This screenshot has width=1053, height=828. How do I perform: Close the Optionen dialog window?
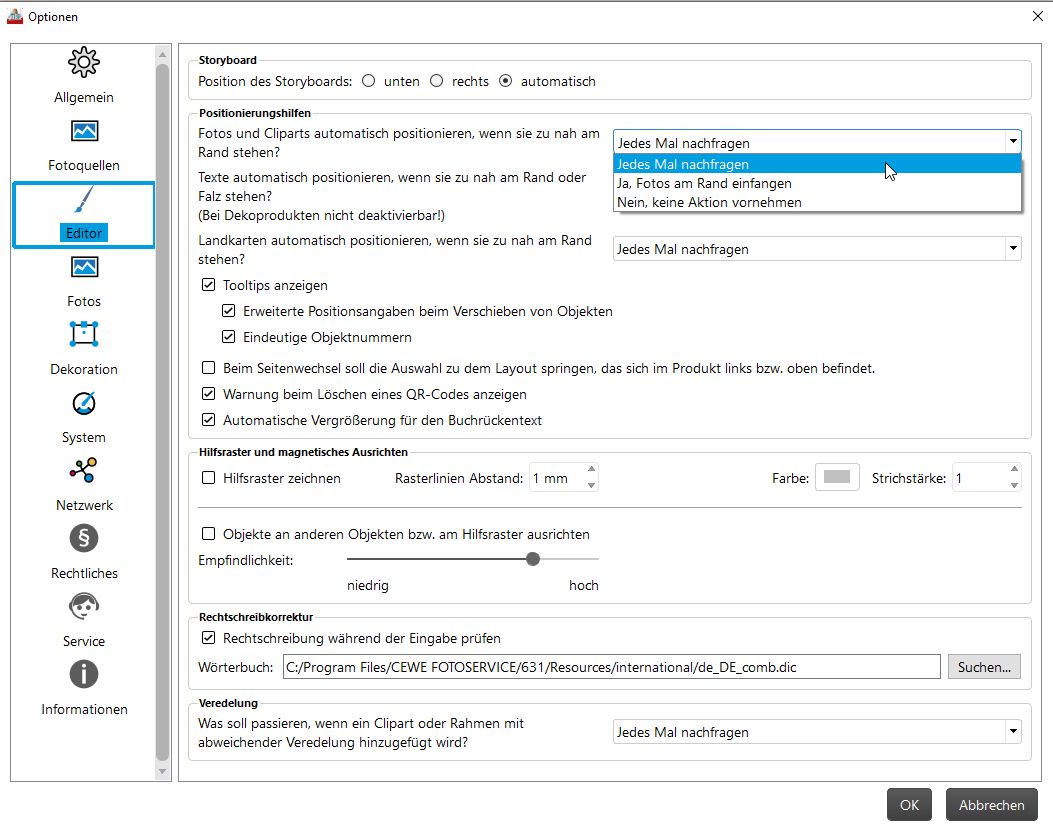[1038, 16]
